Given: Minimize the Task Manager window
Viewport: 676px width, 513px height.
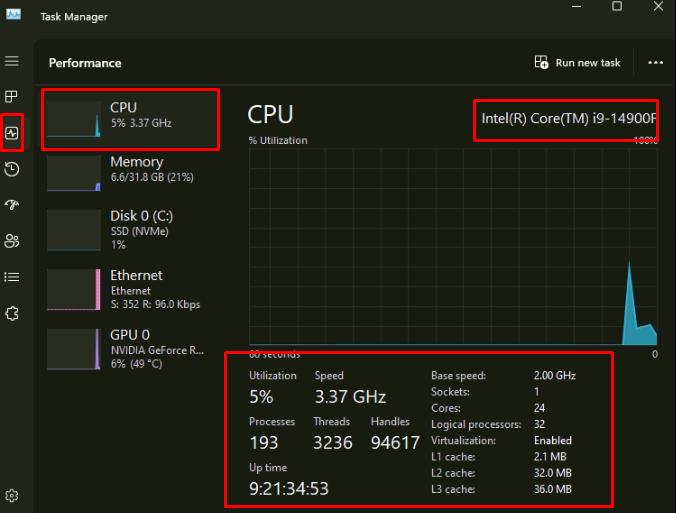Looking at the screenshot, I should 576,6.
